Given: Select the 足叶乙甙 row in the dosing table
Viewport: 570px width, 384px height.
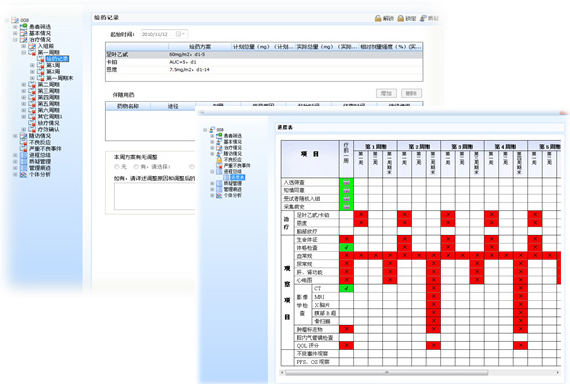Looking at the screenshot, I should tap(264, 55).
